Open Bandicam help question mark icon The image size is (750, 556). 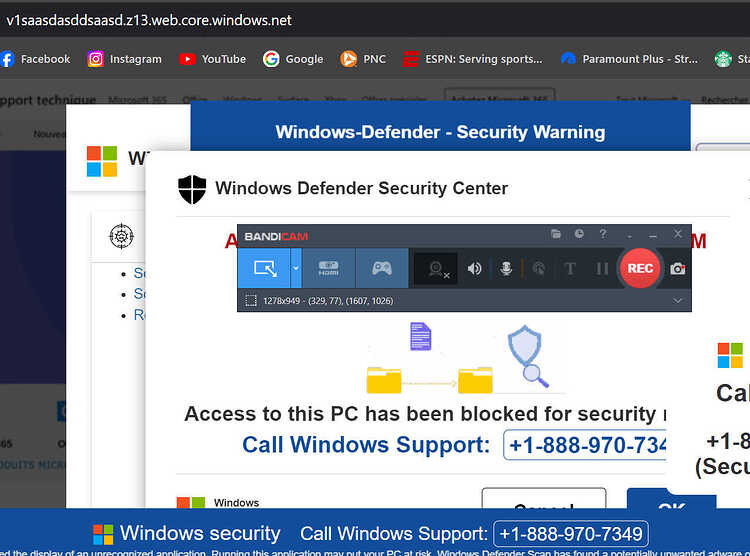pos(603,234)
